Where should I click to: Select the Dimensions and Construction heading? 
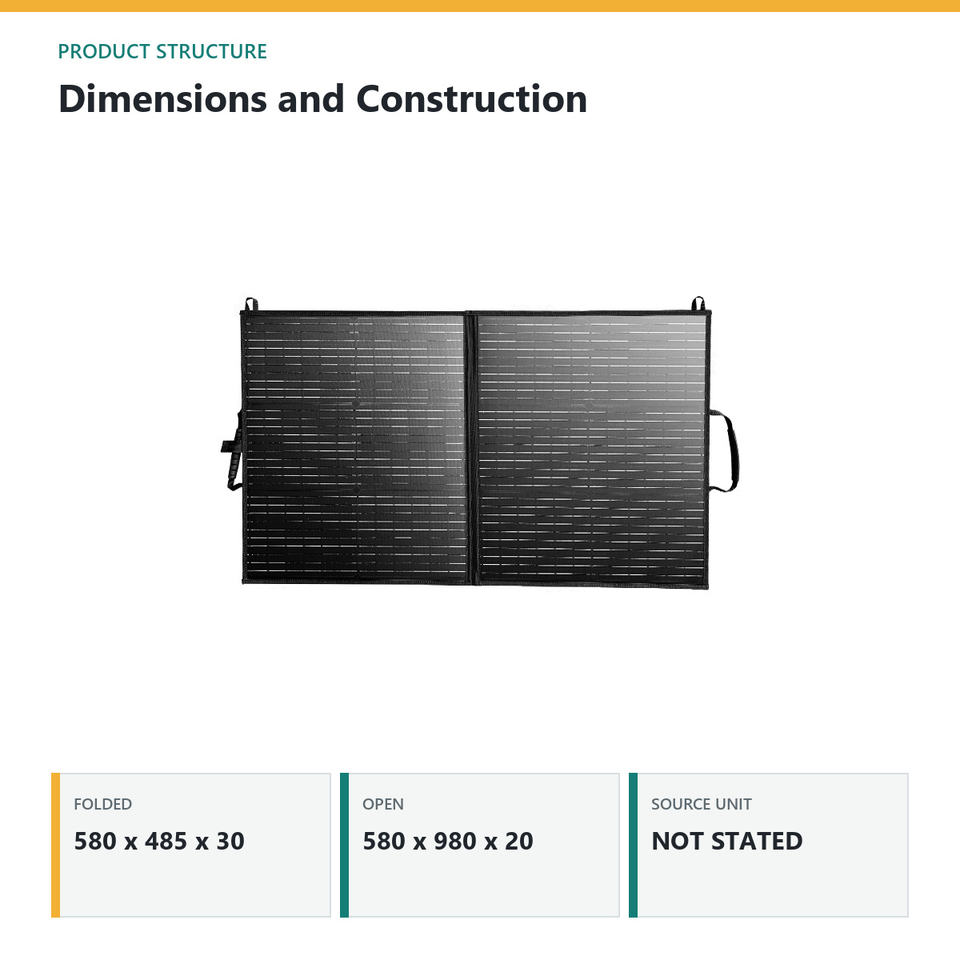pyautogui.click(x=323, y=99)
